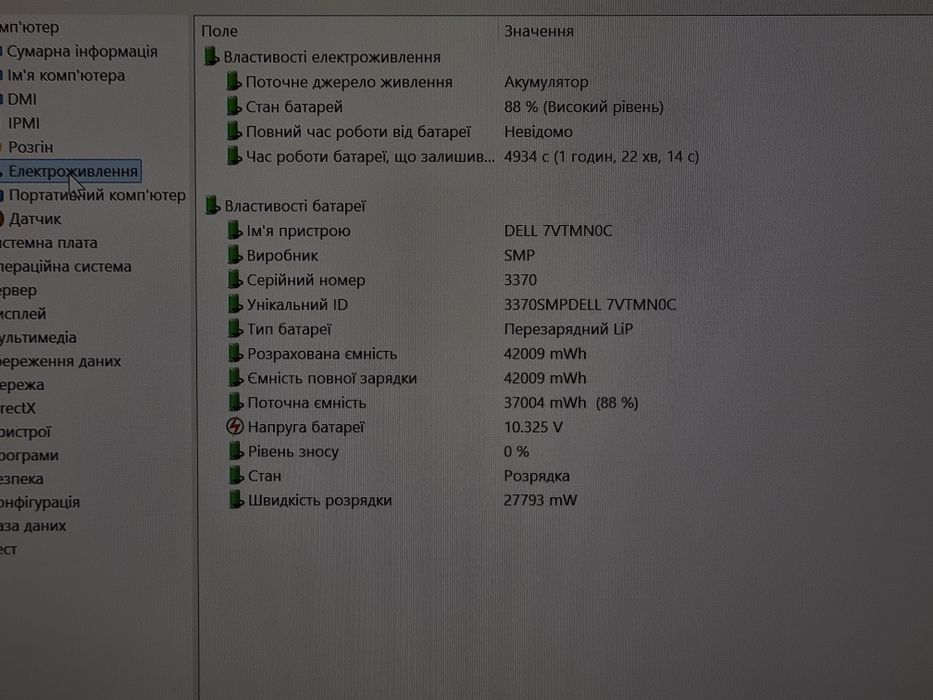Screen dimensions: 933x700
Task: Click the icon next to Виробник
Action: (235, 255)
